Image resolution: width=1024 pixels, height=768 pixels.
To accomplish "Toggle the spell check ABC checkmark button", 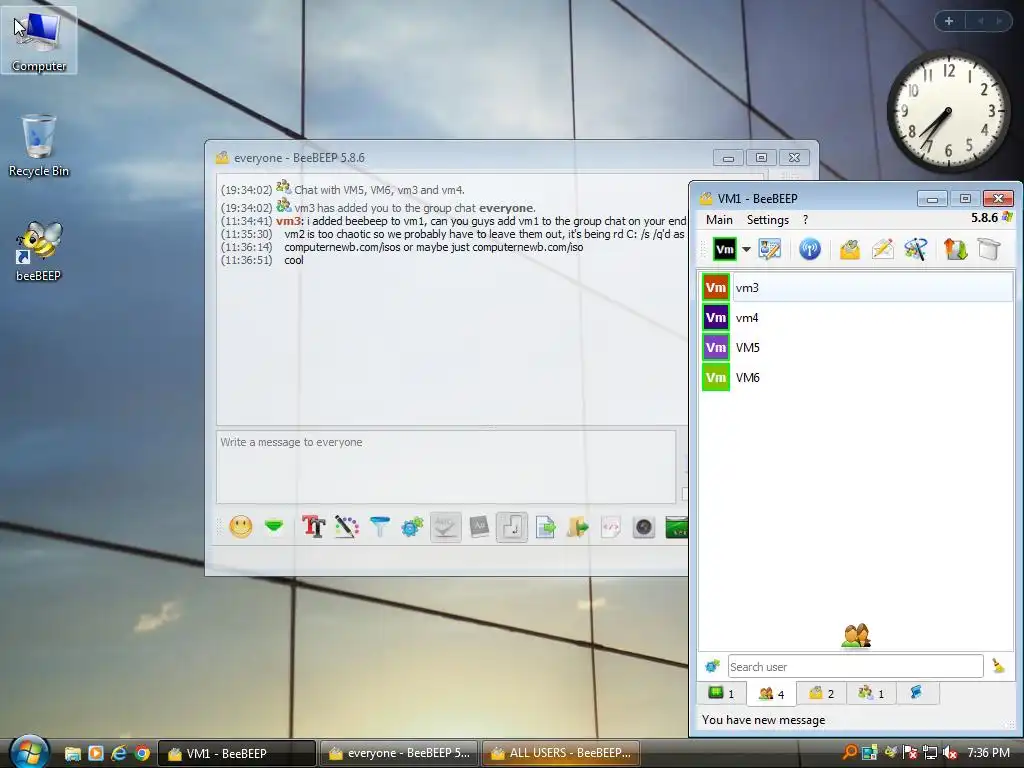I will coord(445,526).
